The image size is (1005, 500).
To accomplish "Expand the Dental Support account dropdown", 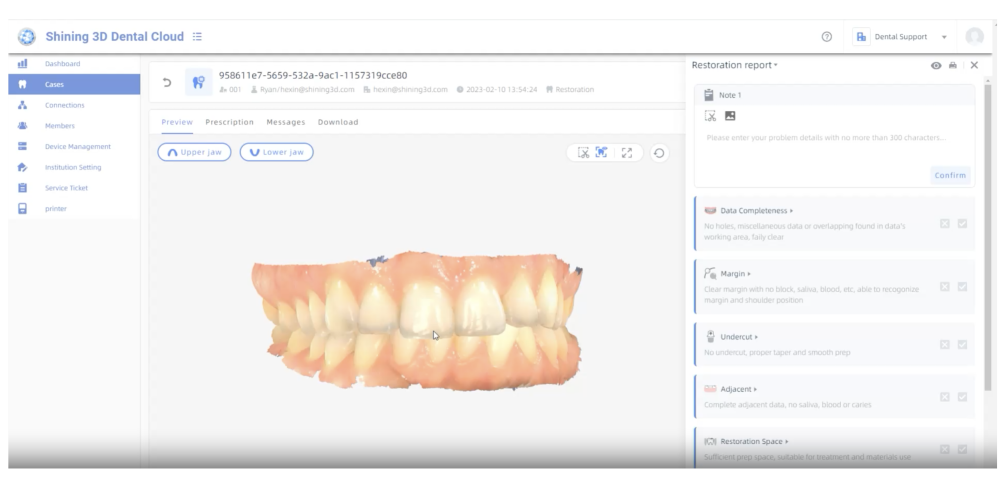I will pos(944,37).
